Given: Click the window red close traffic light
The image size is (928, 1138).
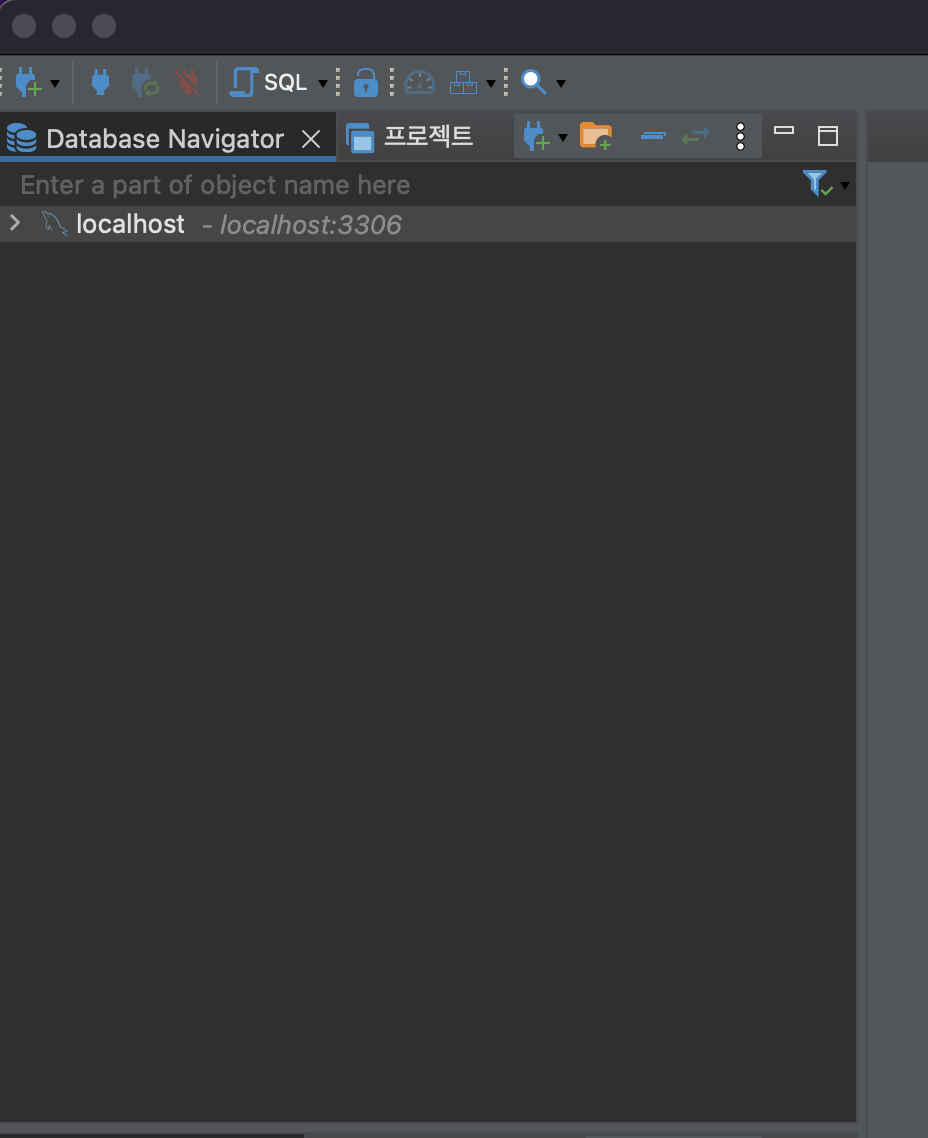Looking at the screenshot, I should coord(24,26).
